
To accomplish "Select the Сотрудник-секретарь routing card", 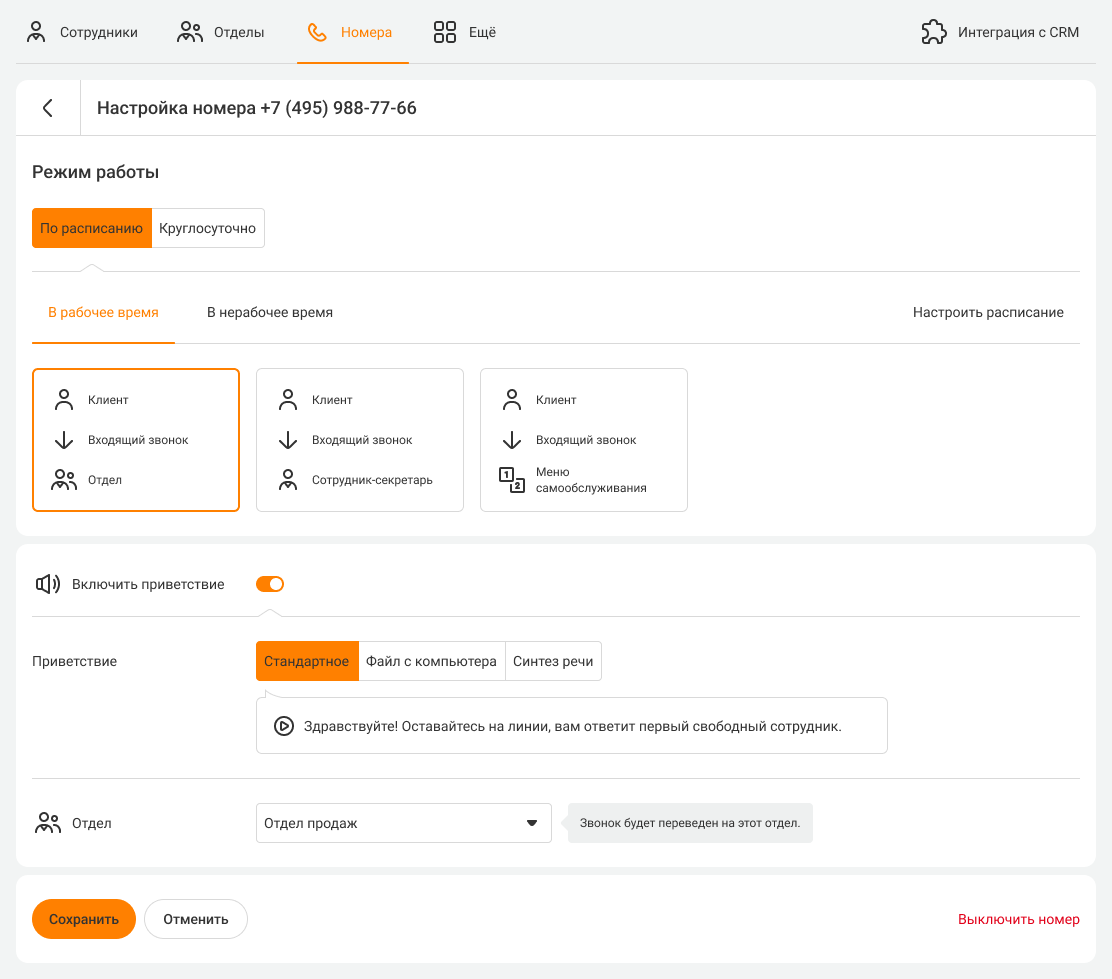I will 360,440.
